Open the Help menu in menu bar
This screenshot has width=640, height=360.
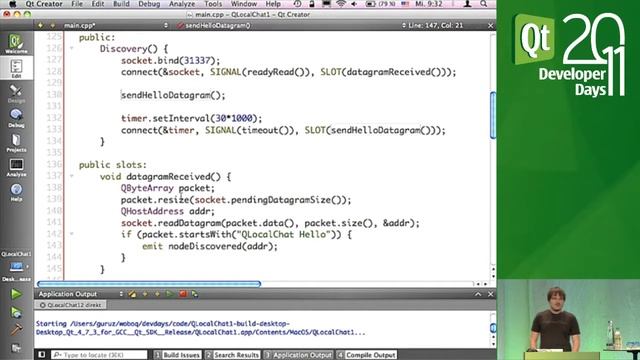[x=273, y=4]
